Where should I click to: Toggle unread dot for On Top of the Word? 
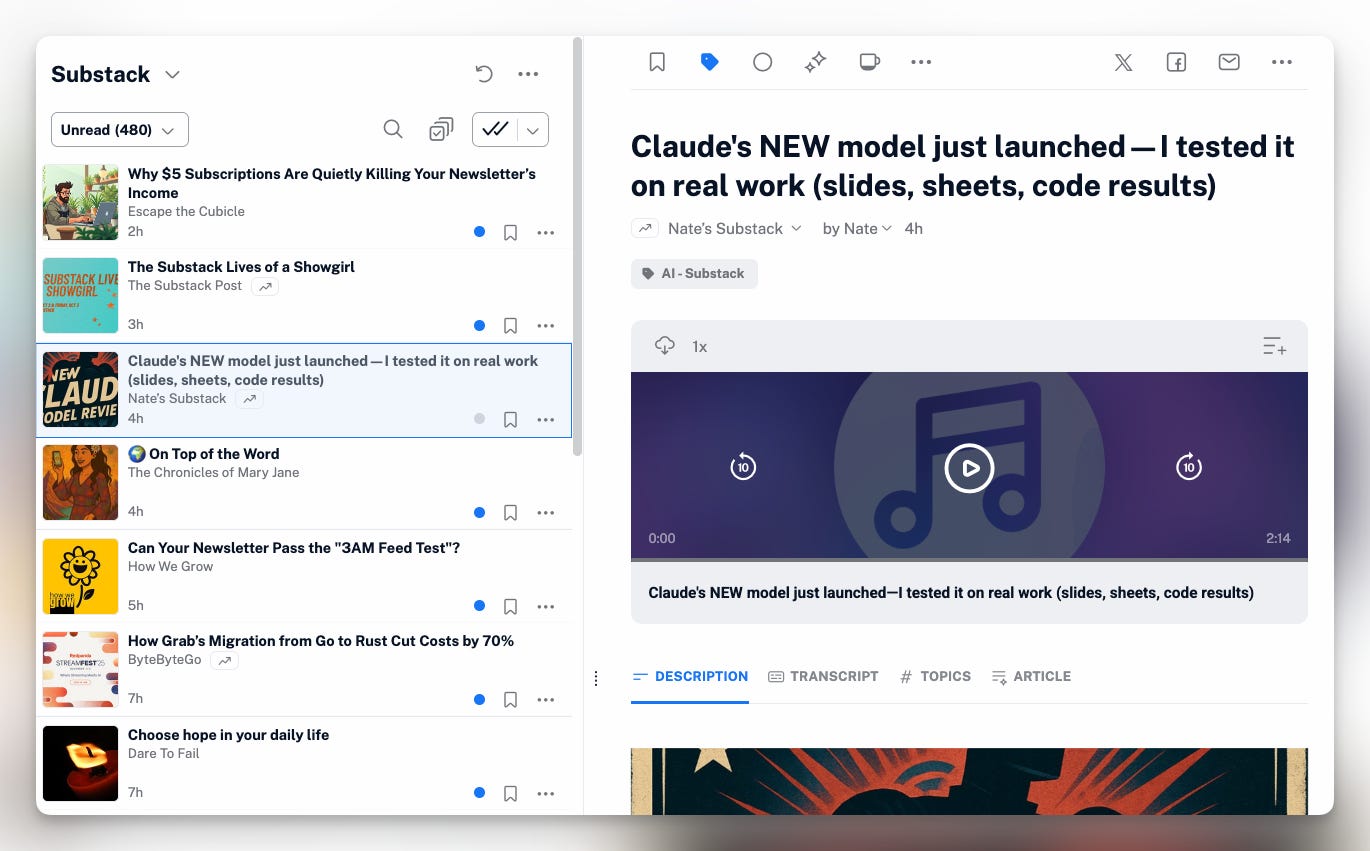[480, 512]
